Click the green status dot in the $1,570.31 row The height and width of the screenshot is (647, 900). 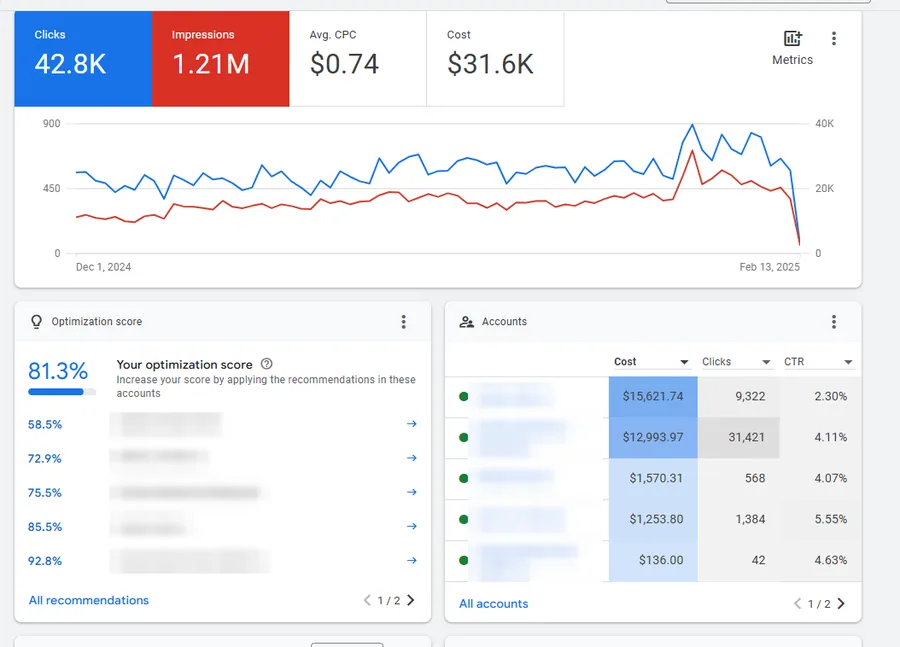pyautogui.click(x=464, y=478)
